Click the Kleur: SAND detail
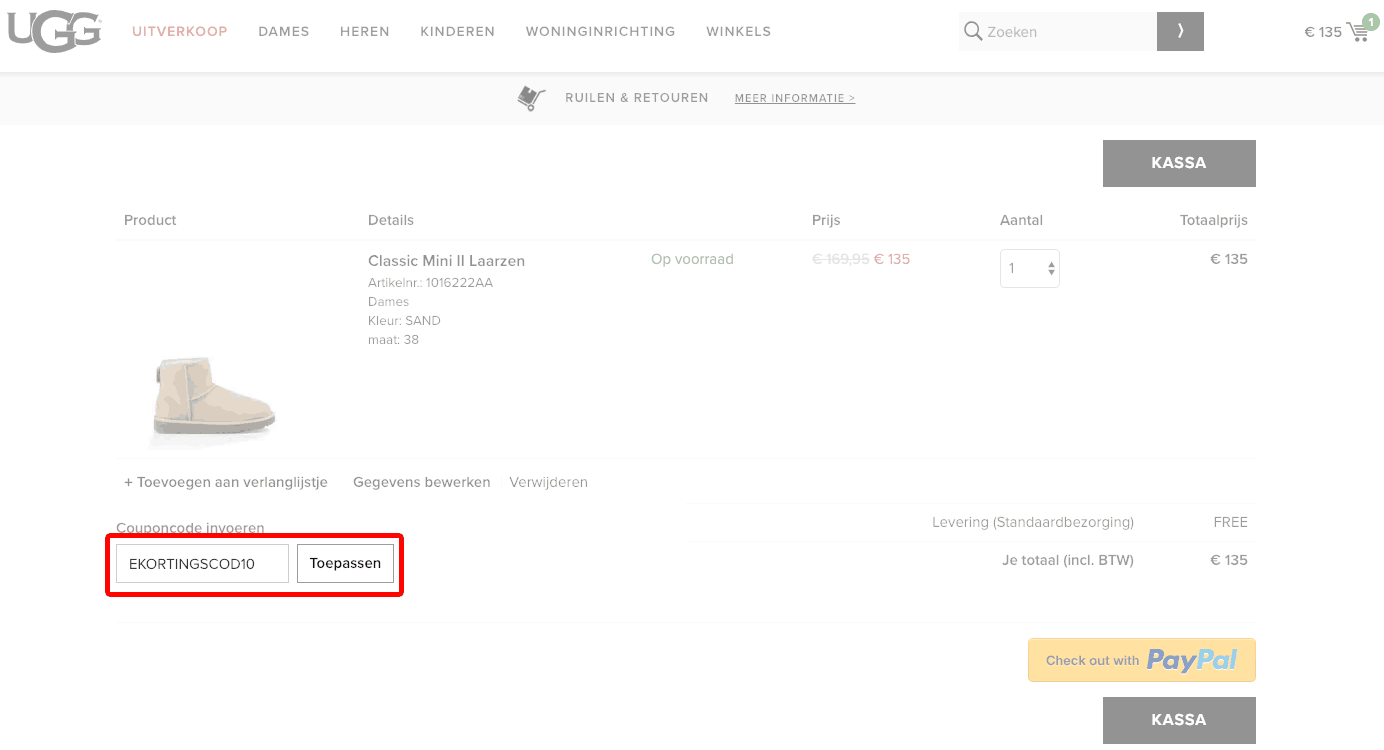This screenshot has width=1384, height=750. click(x=404, y=321)
